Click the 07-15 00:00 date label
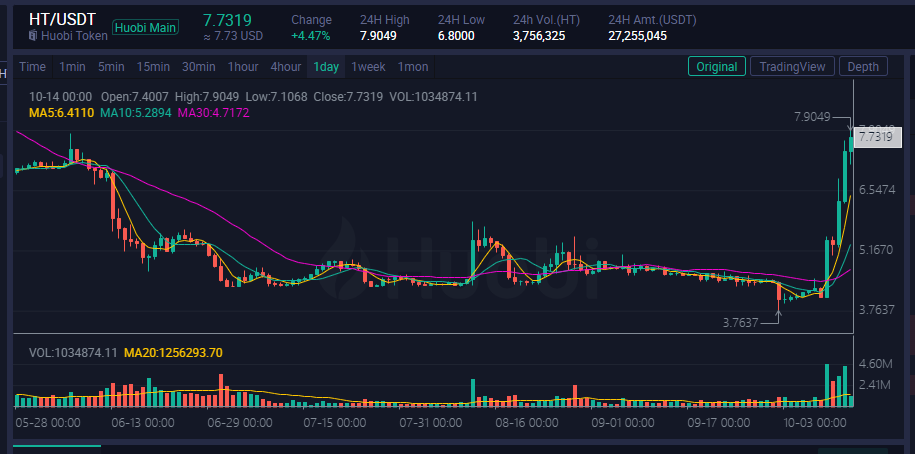915x454 pixels. click(x=335, y=422)
